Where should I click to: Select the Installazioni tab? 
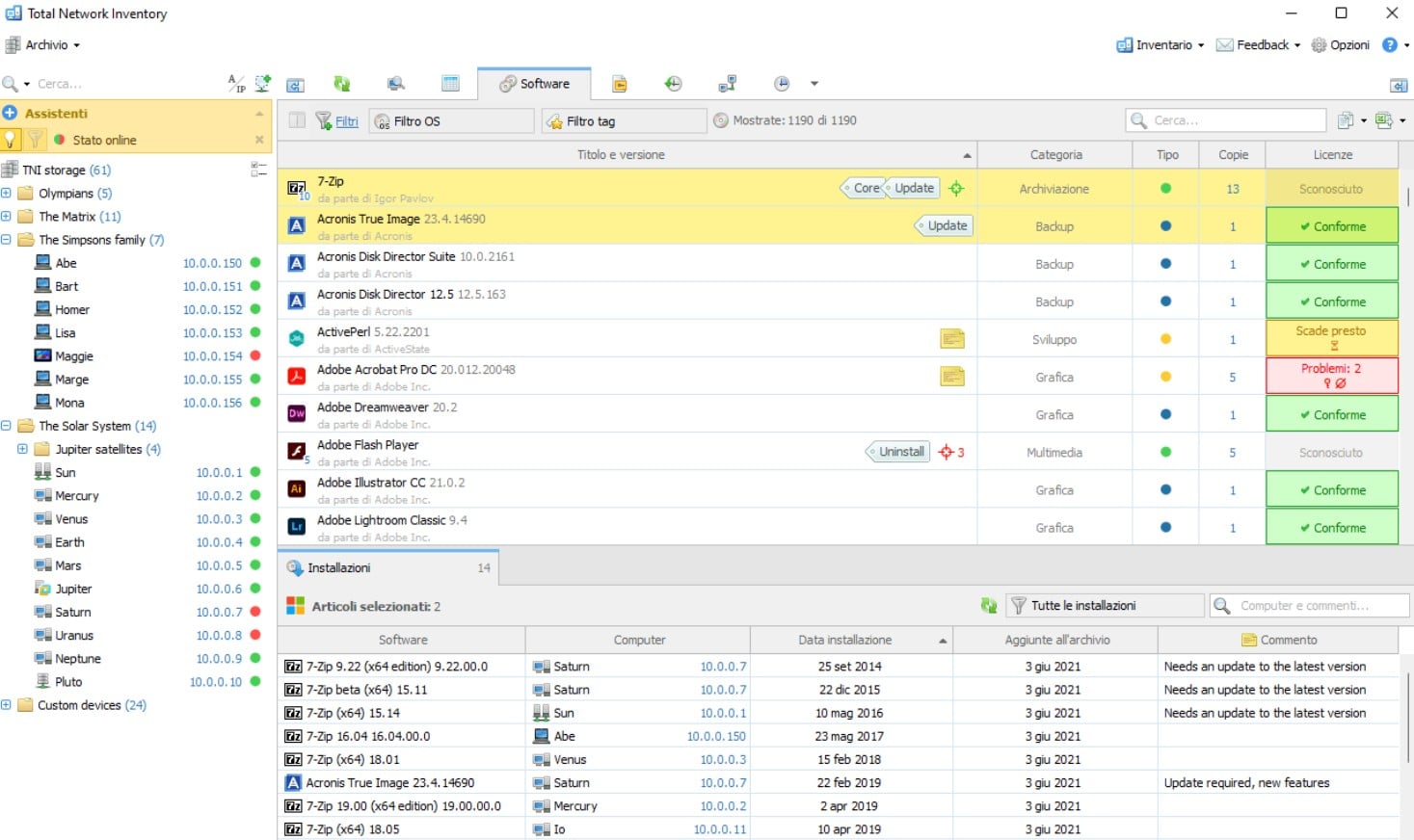tap(388, 568)
